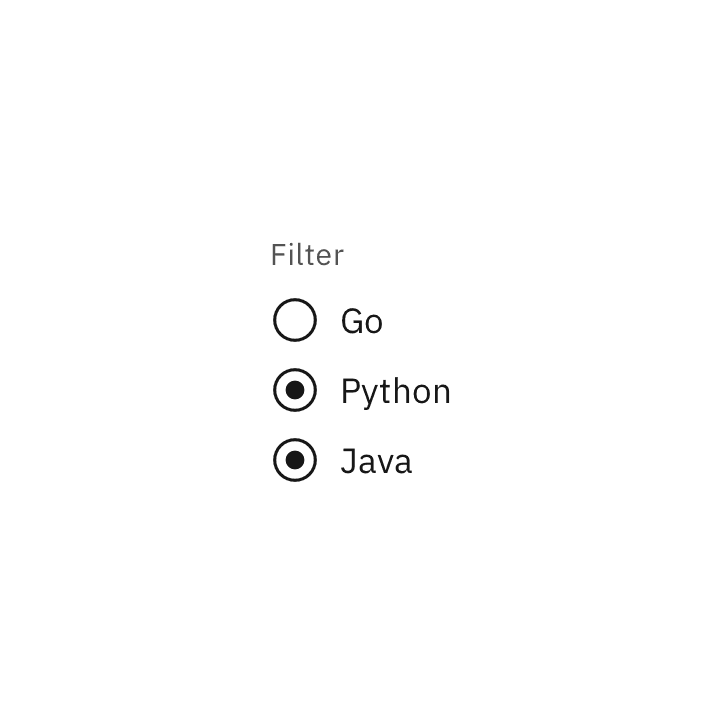The width and height of the screenshot is (720, 720).
Task: Click the filled circle beside Python
Action: pyautogui.click(x=295, y=391)
